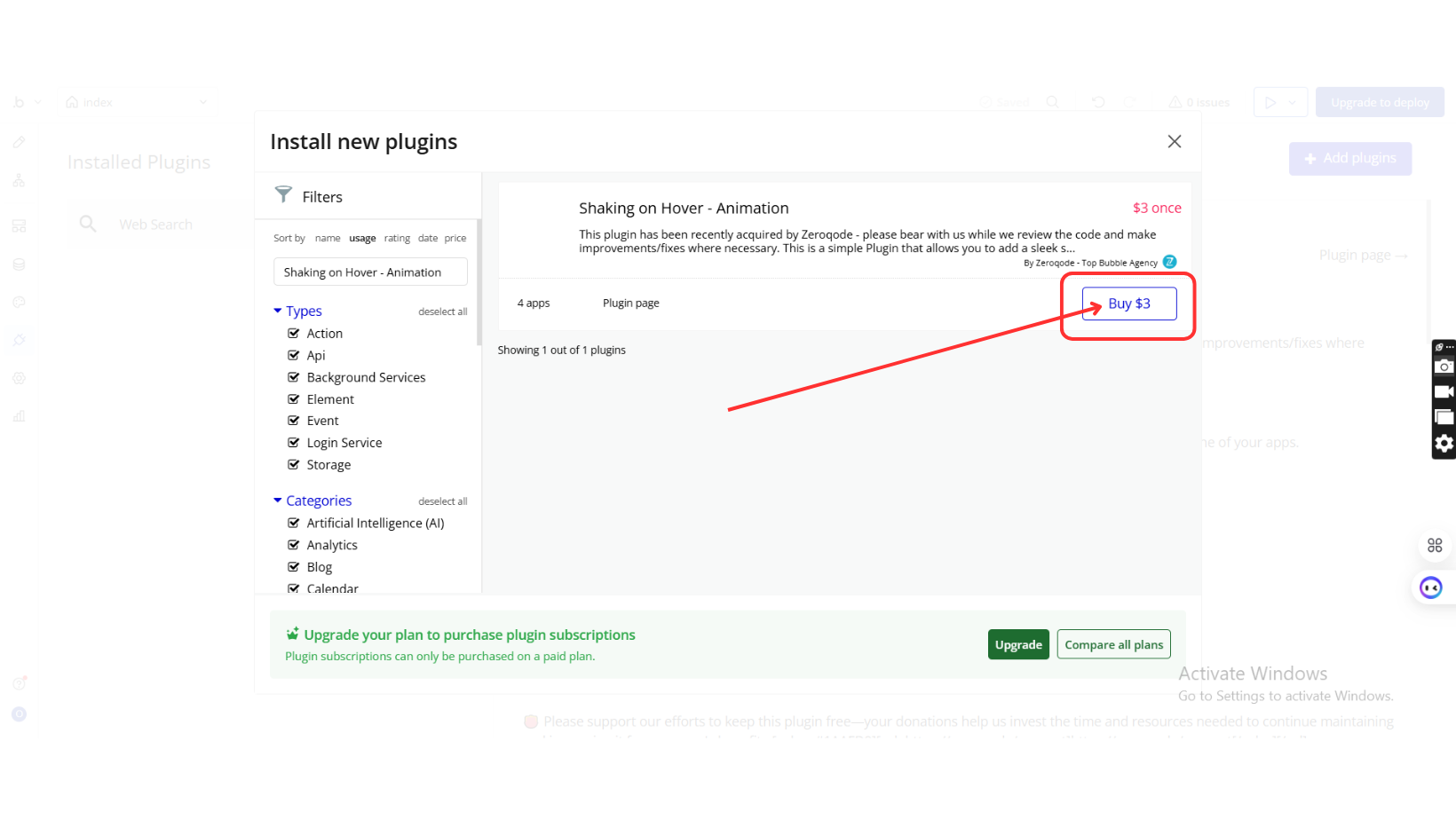This screenshot has width=1456, height=820.
Task: Click the plugin search input field
Action: tap(370, 272)
